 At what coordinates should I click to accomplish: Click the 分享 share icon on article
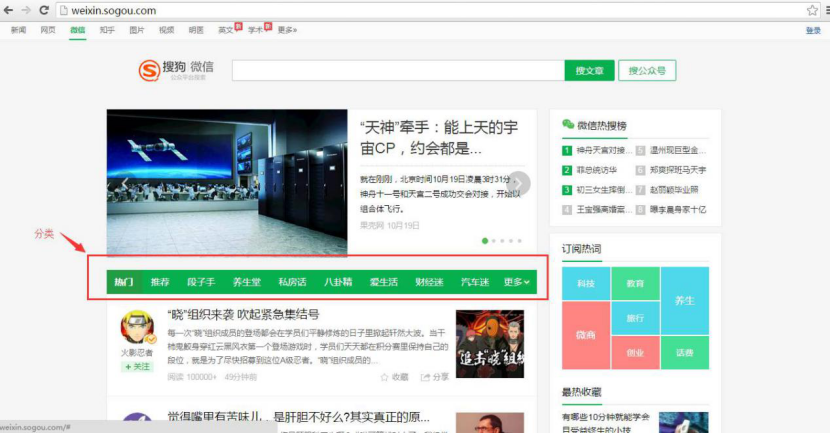(425, 377)
